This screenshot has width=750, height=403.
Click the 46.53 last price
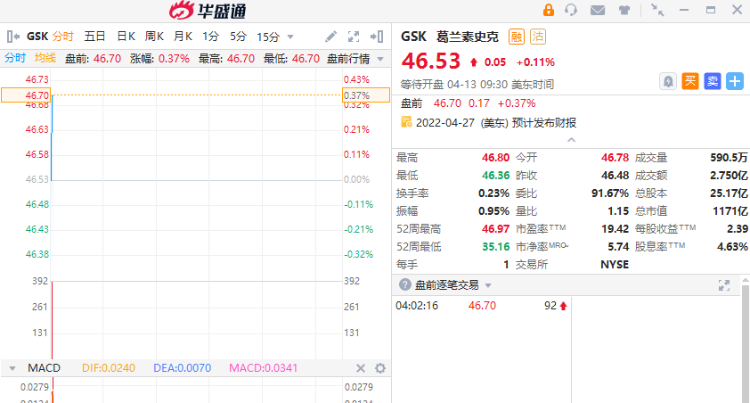click(431, 61)
